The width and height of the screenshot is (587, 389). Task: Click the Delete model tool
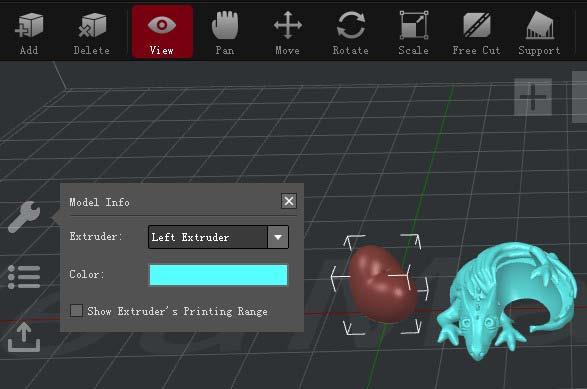point(92,33)
